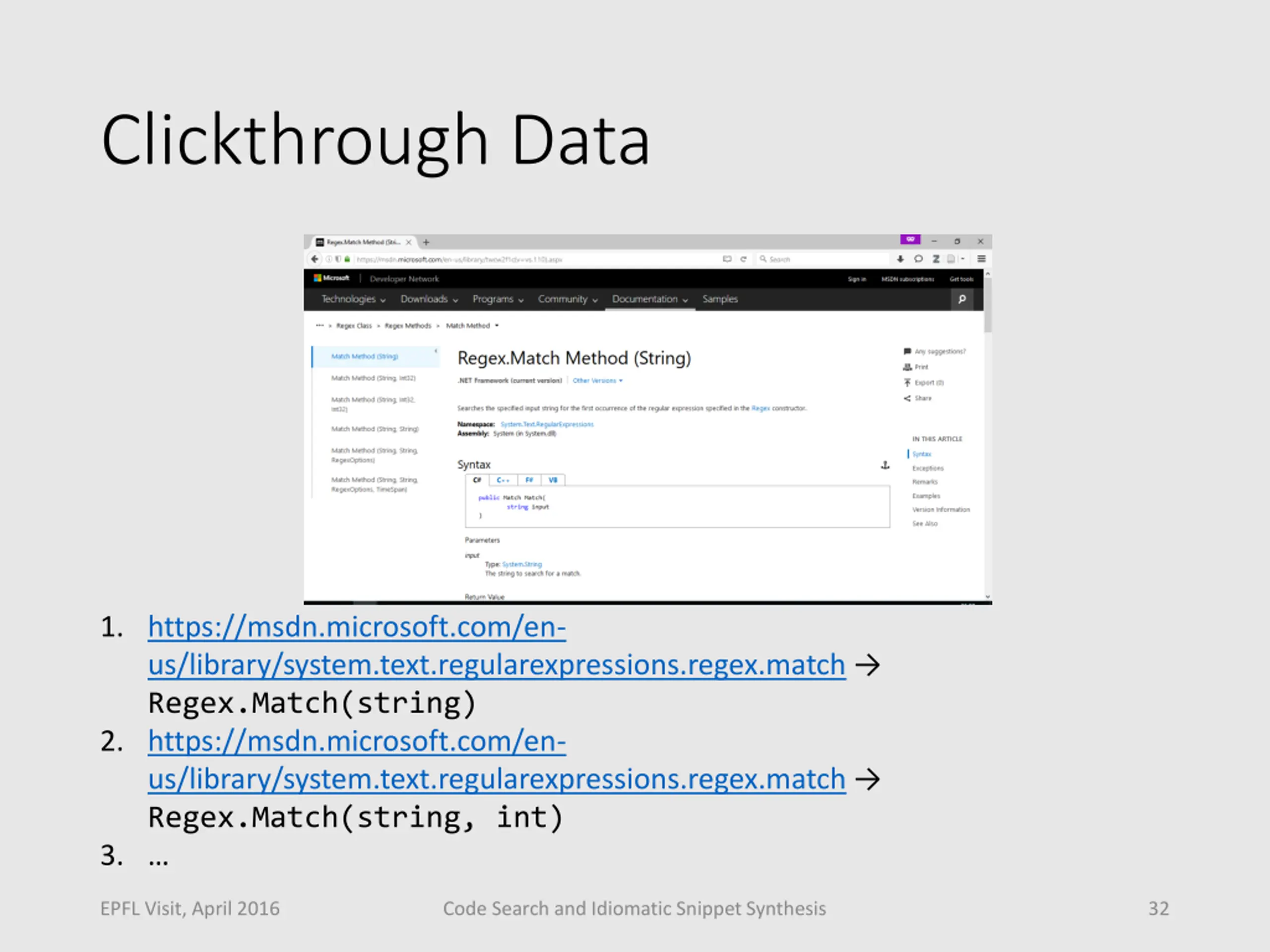Expand the Technologies dropdown menu
This screenshot has height=952, width=1270.
pyautogui.click(x=353, y=299)
